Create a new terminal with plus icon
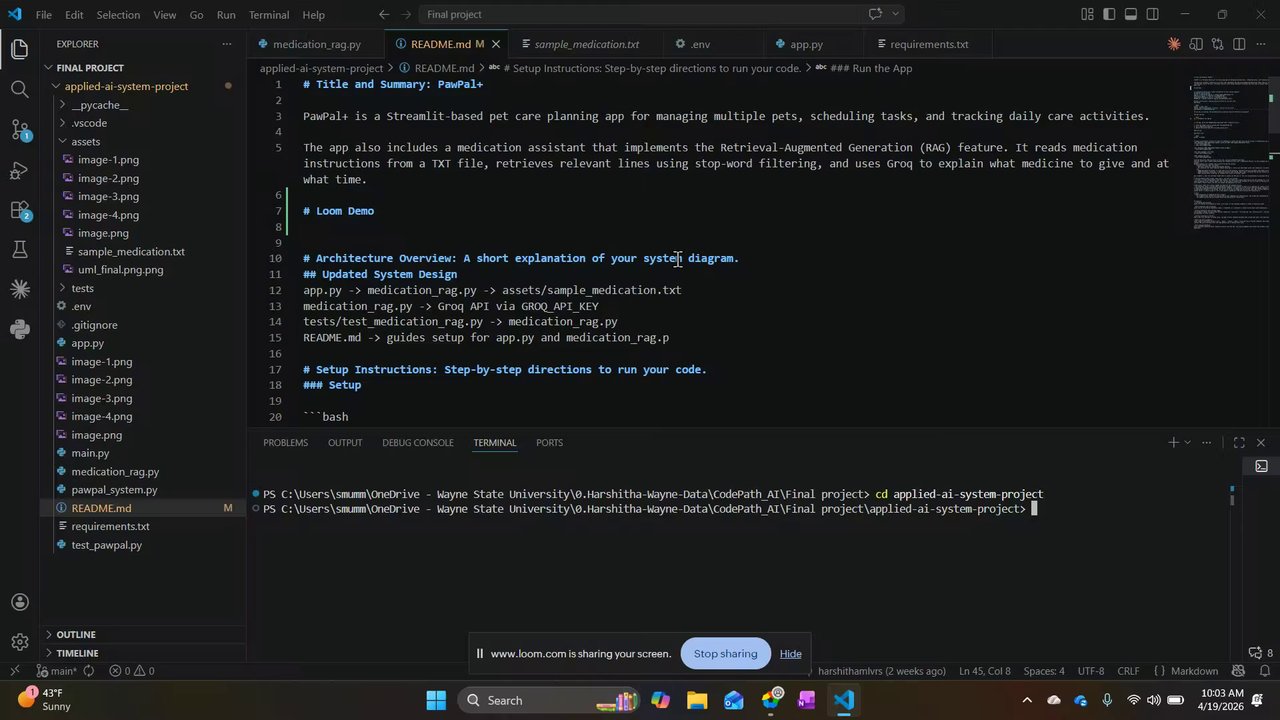1280x720 pixels. click(x=1173, y=442)
